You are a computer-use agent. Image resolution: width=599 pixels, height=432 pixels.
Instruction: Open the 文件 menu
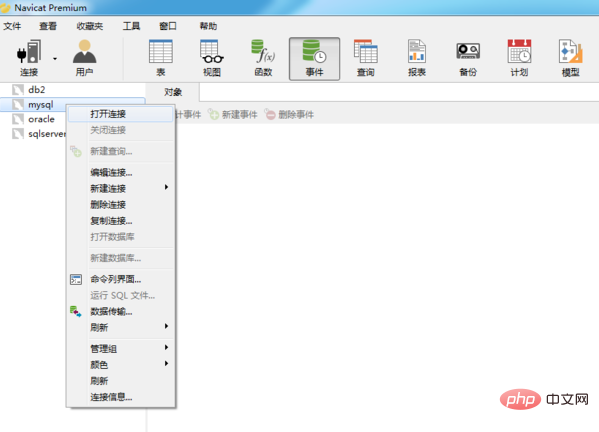tap(12, 26)
